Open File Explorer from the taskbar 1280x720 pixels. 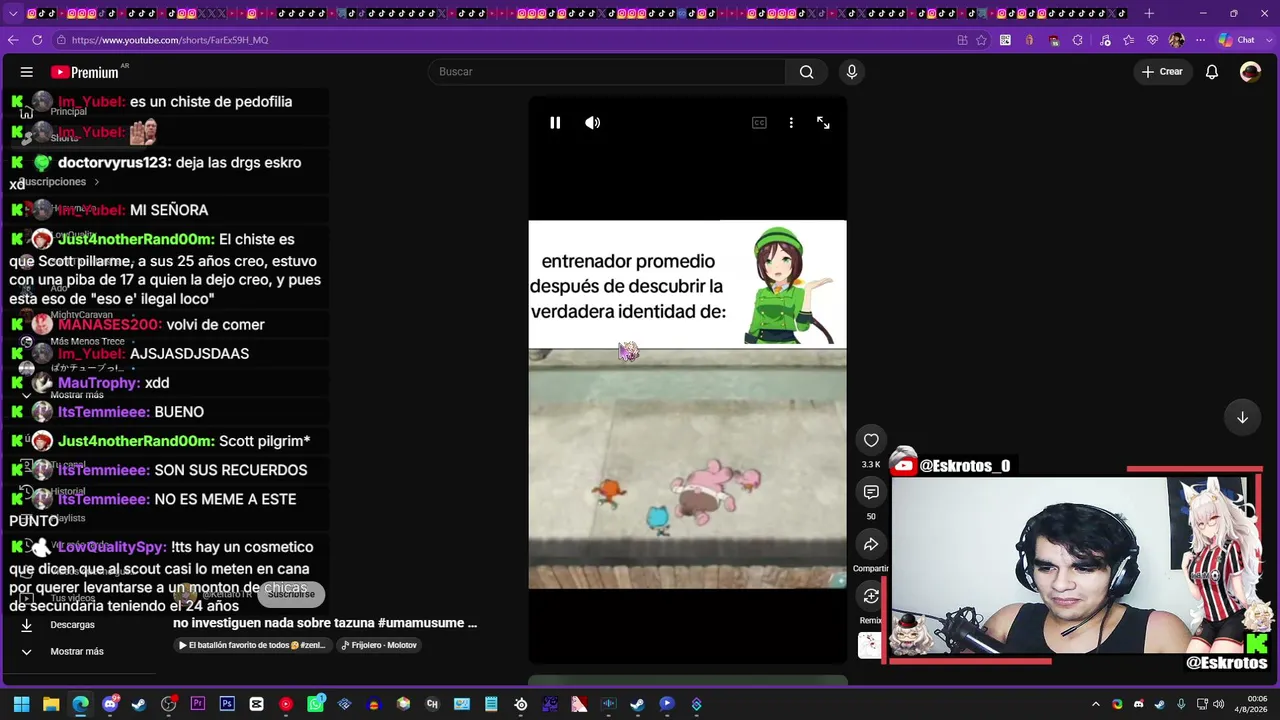pos(51,704)
